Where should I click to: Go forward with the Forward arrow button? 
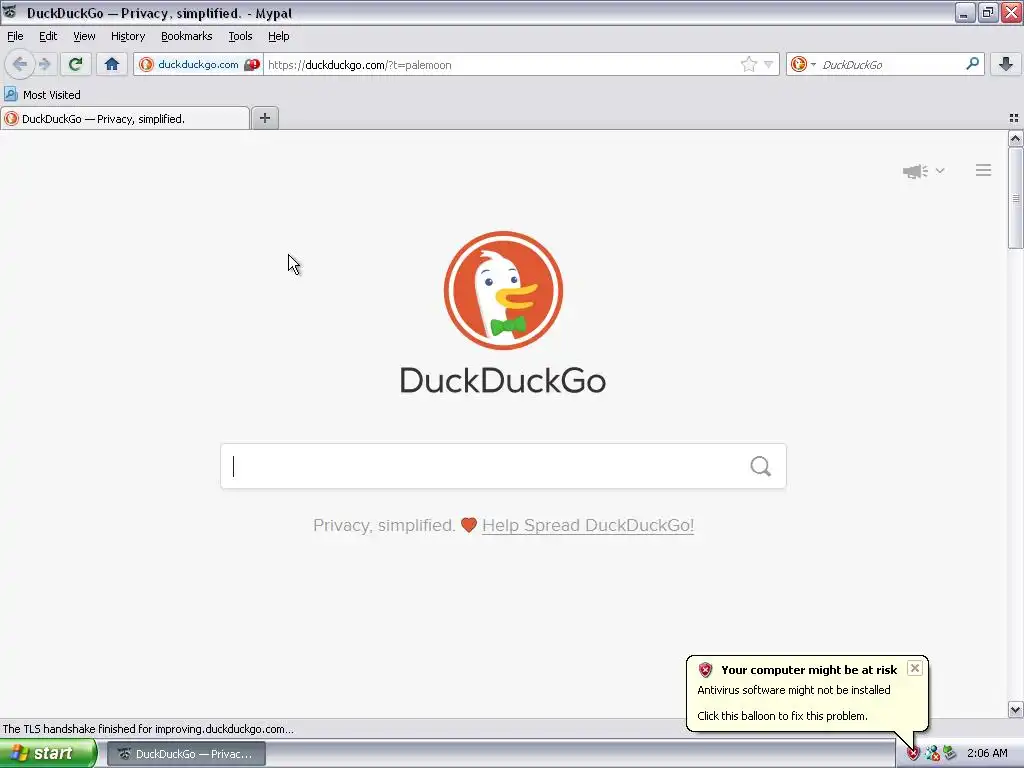coord(44,64)
